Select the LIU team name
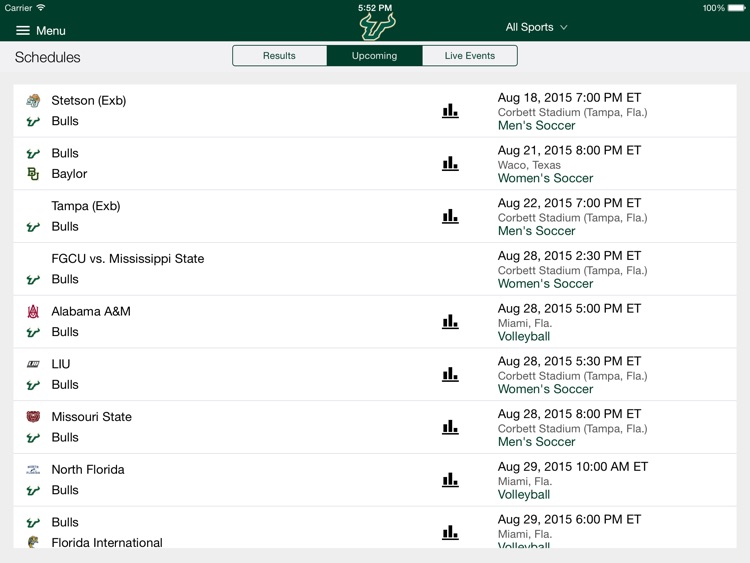The width and height of the screenshot is (750, 563). coord(61,364)
